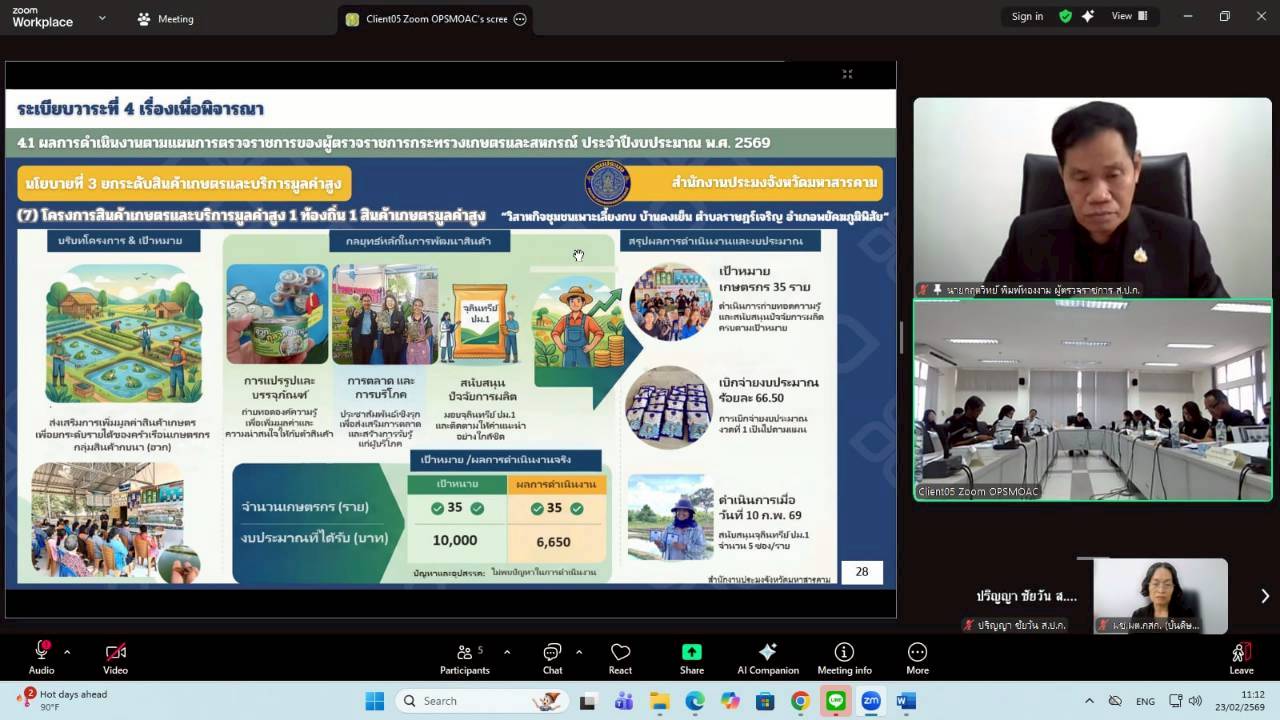The width and height of the screenshot is (1280, 720).
Task: Open the Participants panel
Action: [x=464, y=658]
